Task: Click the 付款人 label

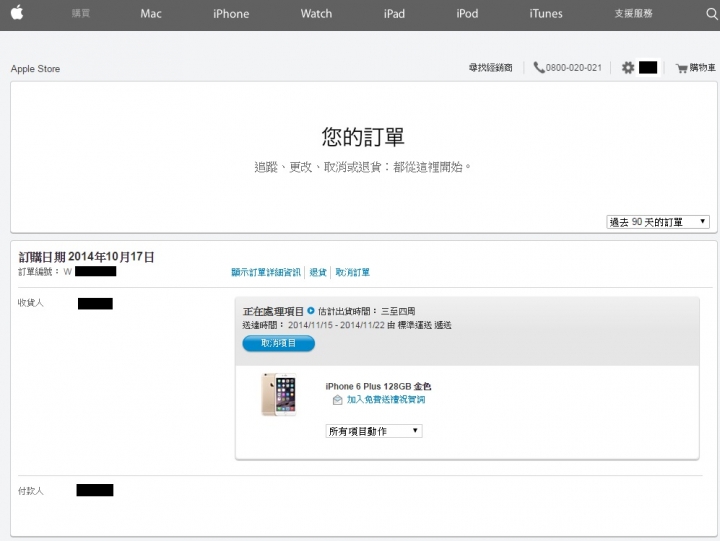Action: (x=31, y=491)
